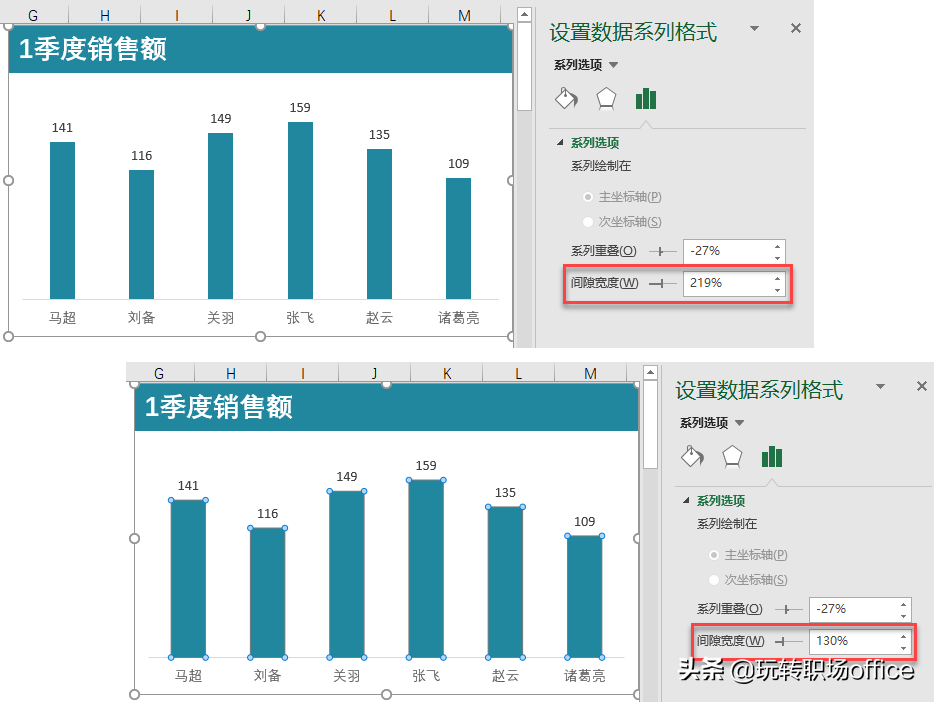Click data label 135 in top chart
Viewport: 934px width, 702px height.
379,135
